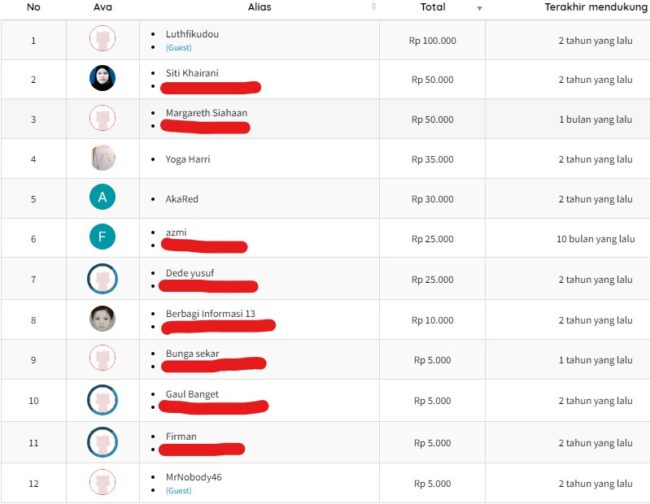Image resolution: width=650 pixels, height=504 pixels.
Task: Open the Guest link under Luthfikudou
Action: click(179, 48)
